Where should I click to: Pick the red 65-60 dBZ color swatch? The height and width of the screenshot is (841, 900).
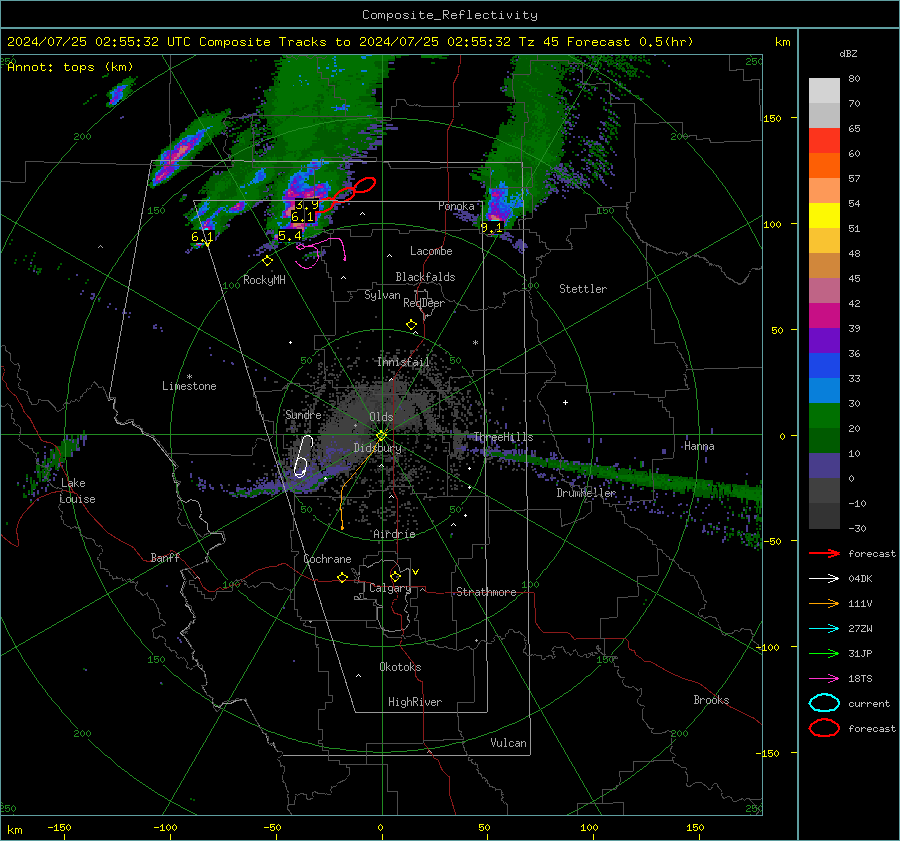(x=824, y=141)
